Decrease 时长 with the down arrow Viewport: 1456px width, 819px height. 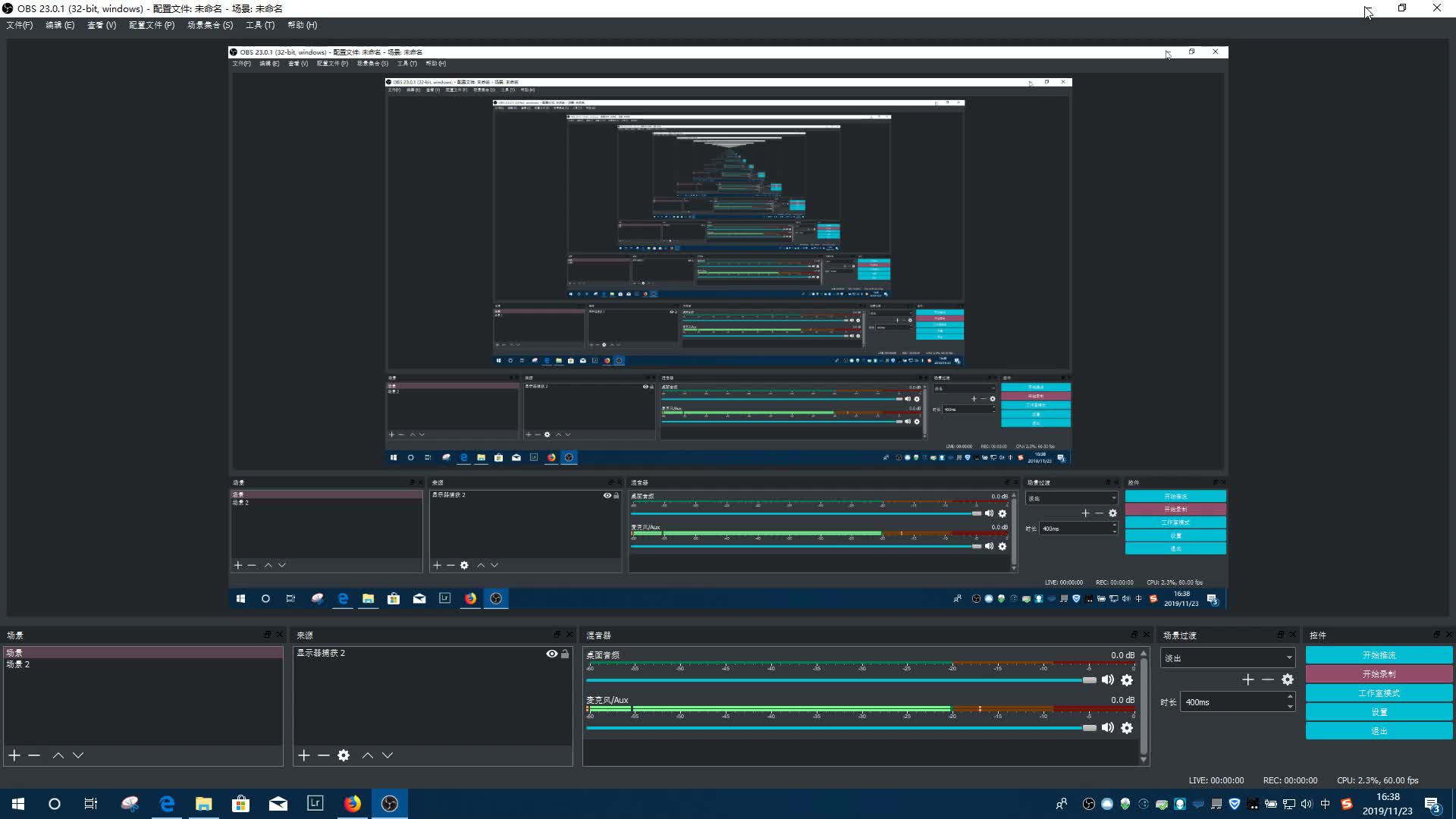pyautogui.click(x=1290, y=707)
